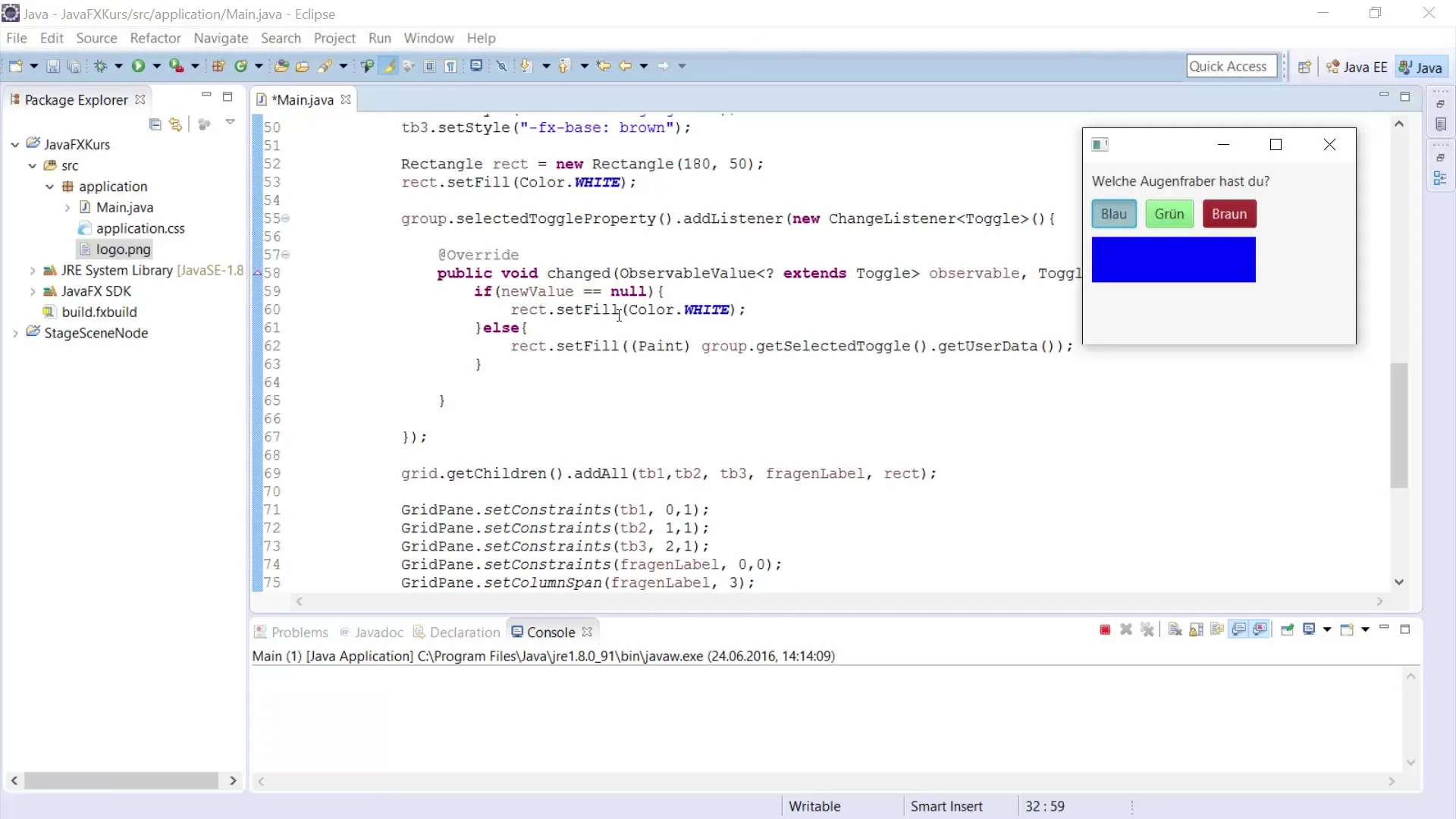This screenshot has height=819, width=1456.
Task: Click the Package Explorer horizontal scrollbar thumb
Action: [x=121, y=780]
